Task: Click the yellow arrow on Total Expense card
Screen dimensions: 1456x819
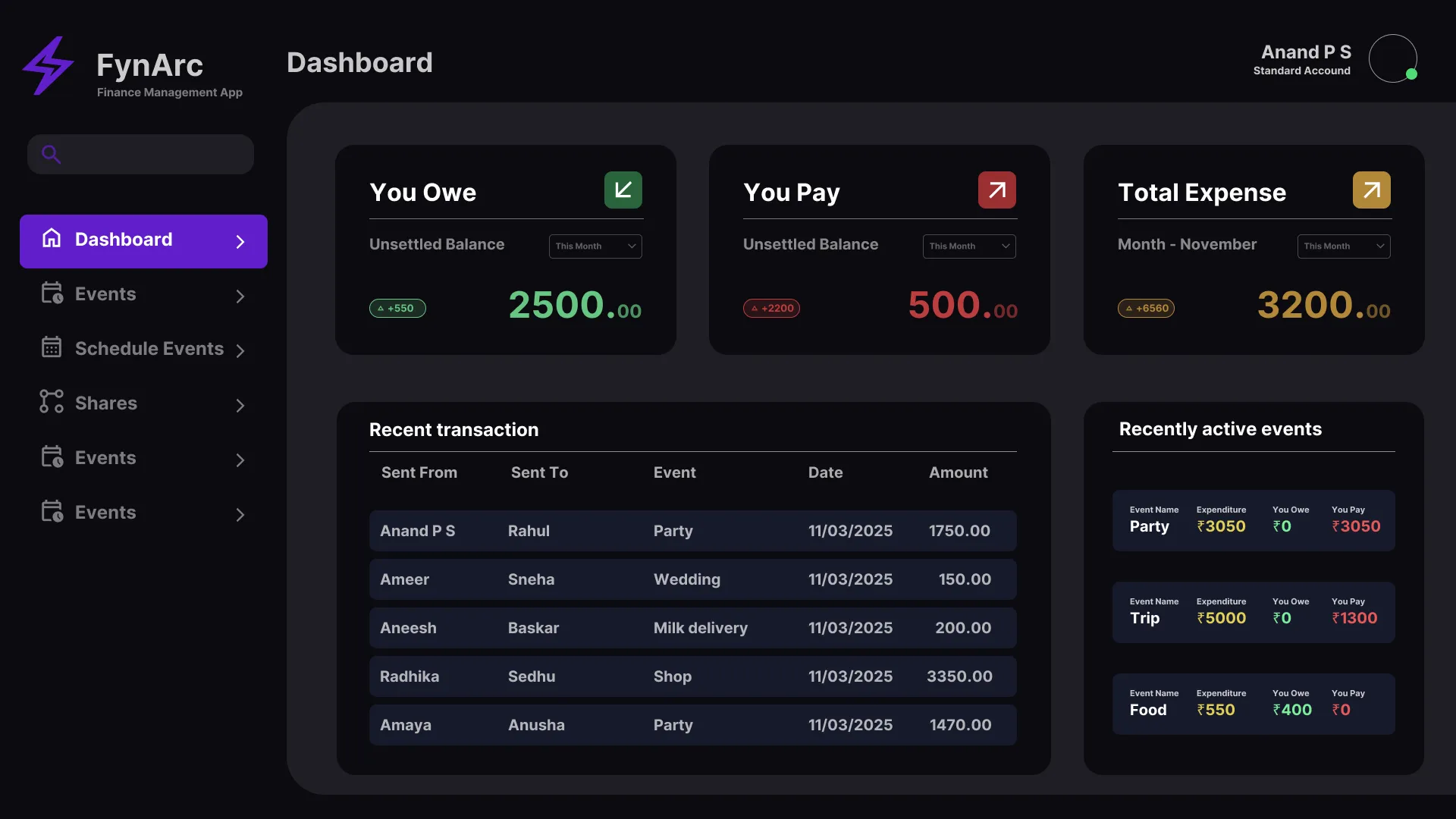Action: [1371, 190]
